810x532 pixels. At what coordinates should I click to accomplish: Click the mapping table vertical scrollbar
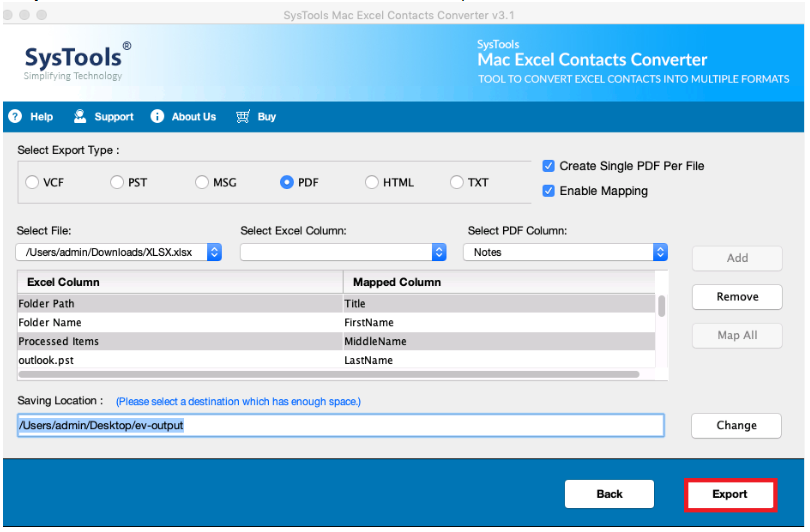[x=661, y=306]
